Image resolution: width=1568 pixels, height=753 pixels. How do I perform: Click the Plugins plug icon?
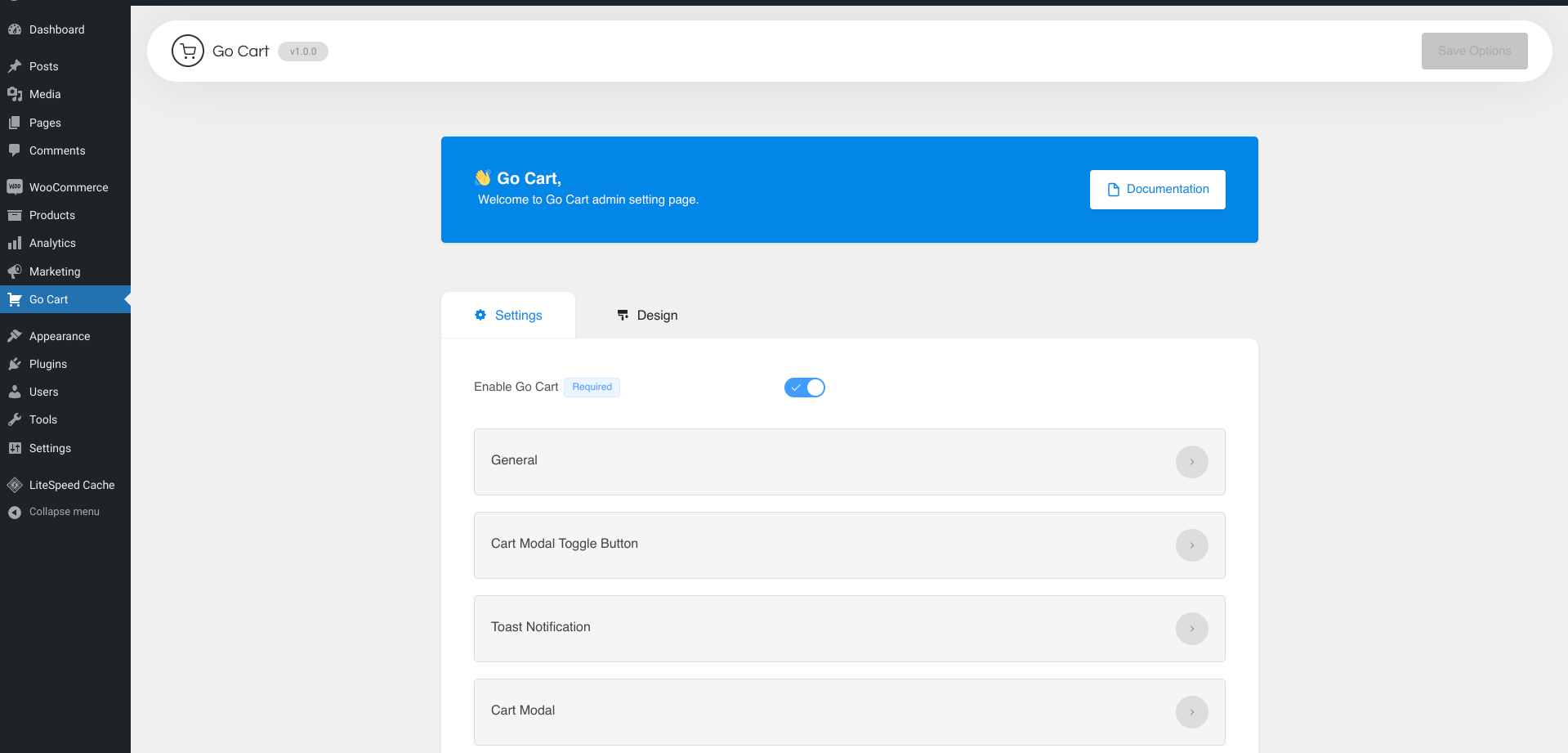15,364
